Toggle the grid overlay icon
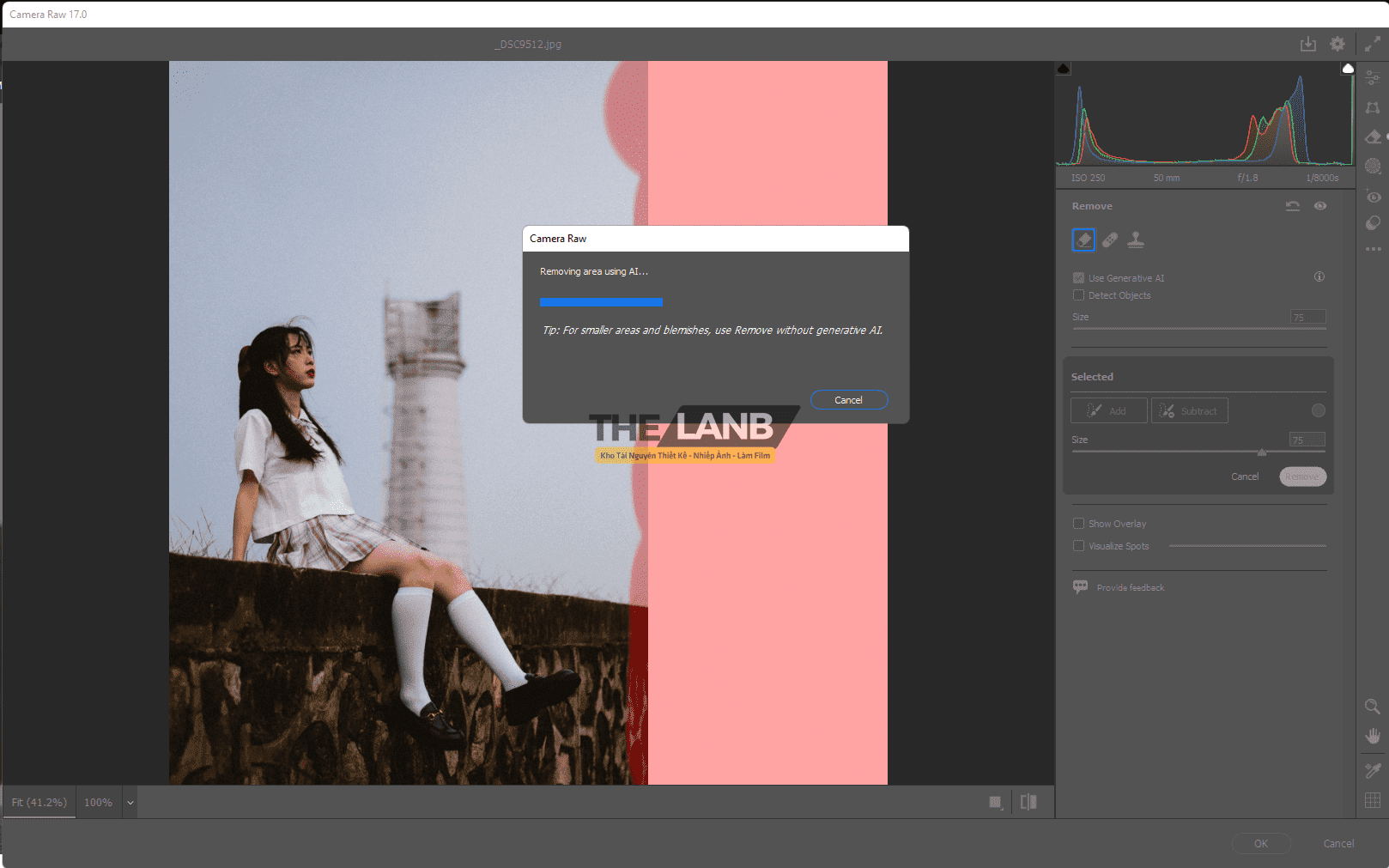 click(1373, 800)
